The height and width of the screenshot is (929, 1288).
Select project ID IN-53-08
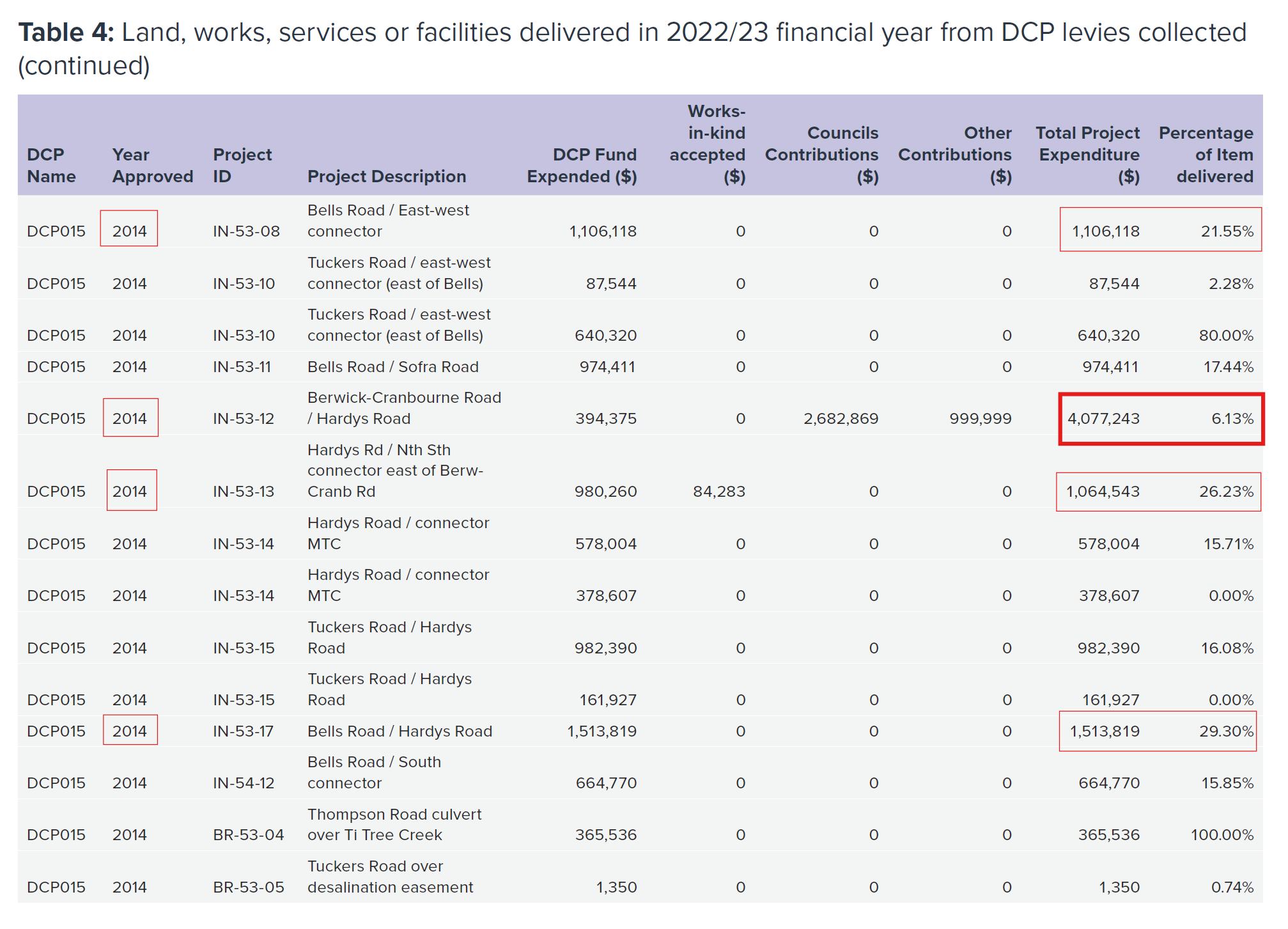coord(246,231)
